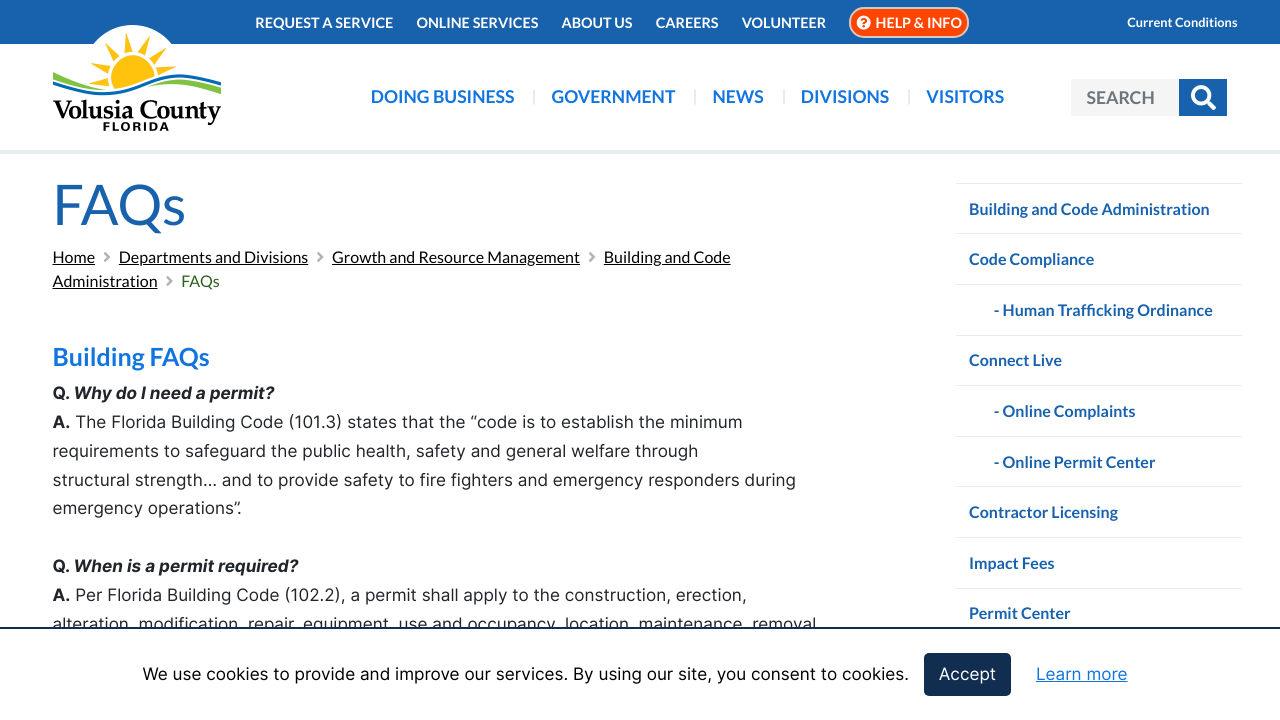The height and width of the screenshot is (720, 1280).
Task: View Current Conditions link
Action: [1181, 22]
